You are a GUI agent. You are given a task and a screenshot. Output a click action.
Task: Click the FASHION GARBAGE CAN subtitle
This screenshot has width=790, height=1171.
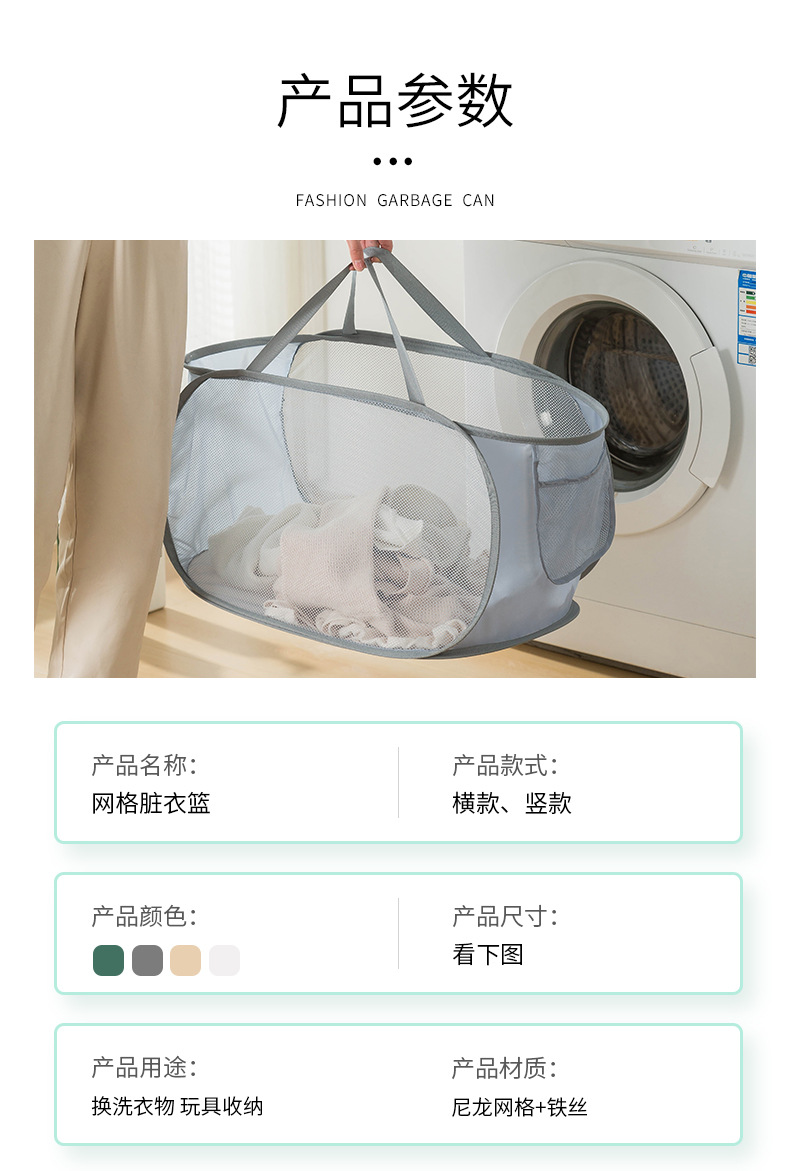click(x=395, y=200)
